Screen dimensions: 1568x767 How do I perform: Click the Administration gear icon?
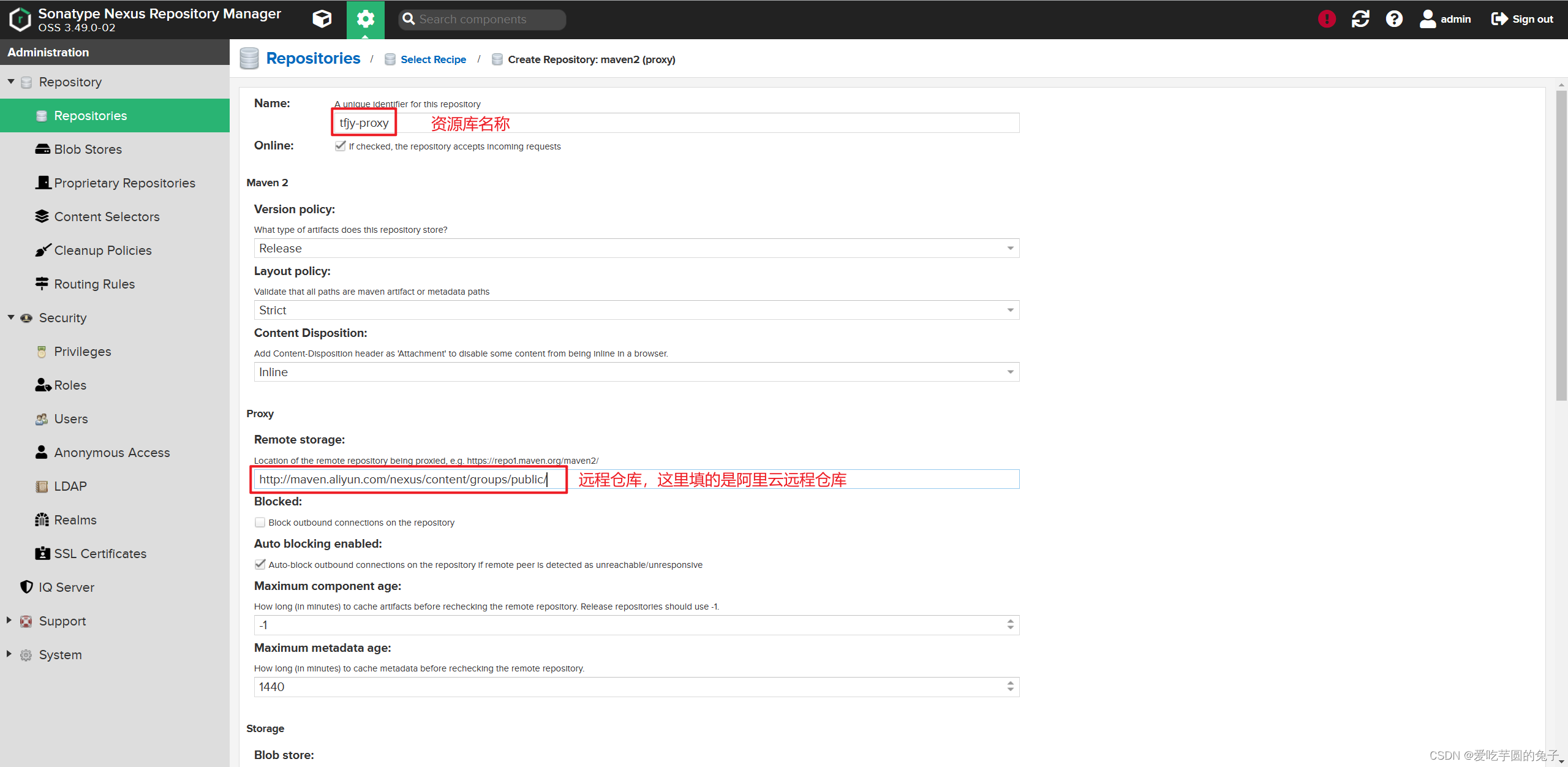click(x=365, y=19)
